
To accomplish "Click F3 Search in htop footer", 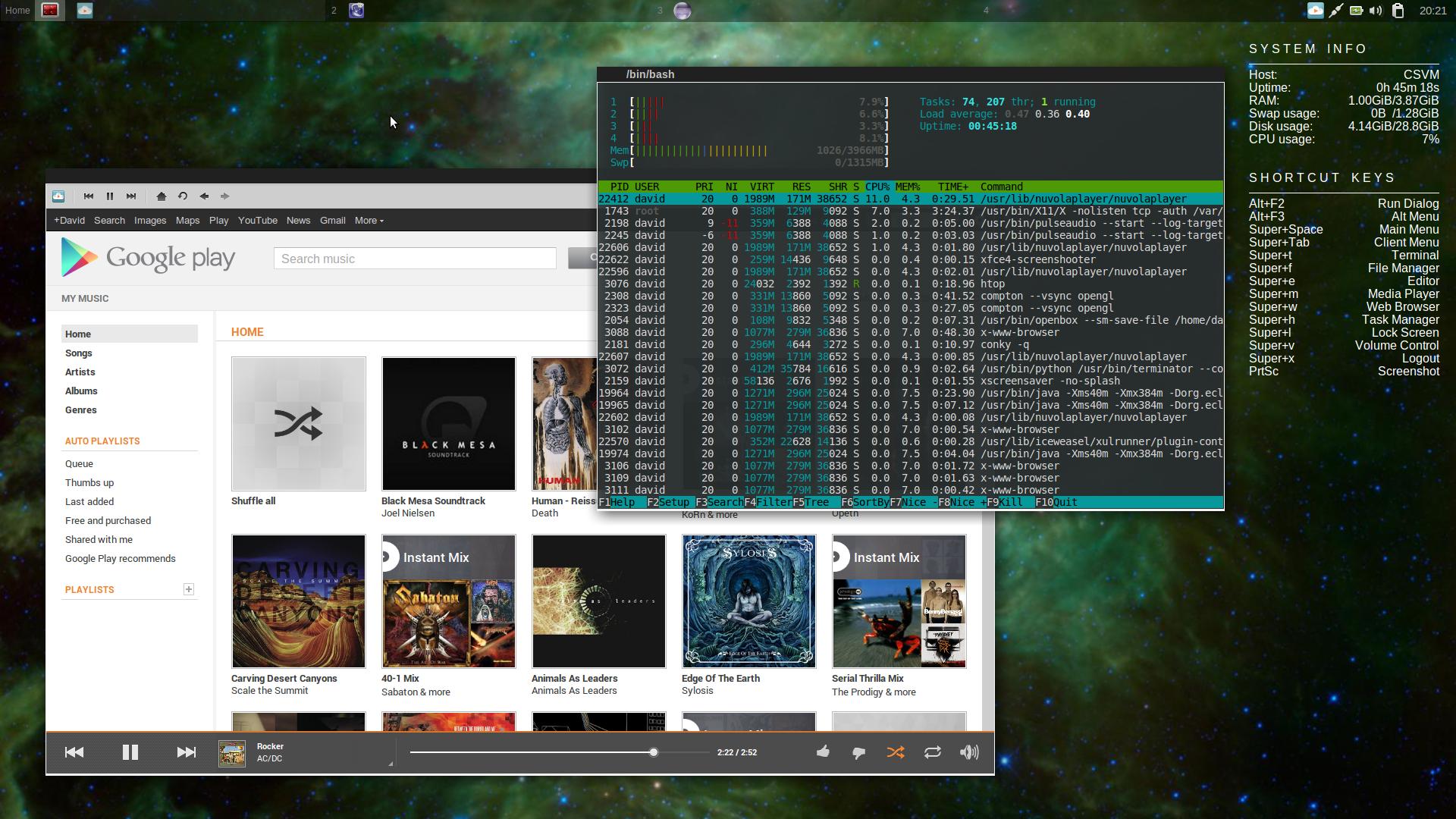I will (720, 503).
